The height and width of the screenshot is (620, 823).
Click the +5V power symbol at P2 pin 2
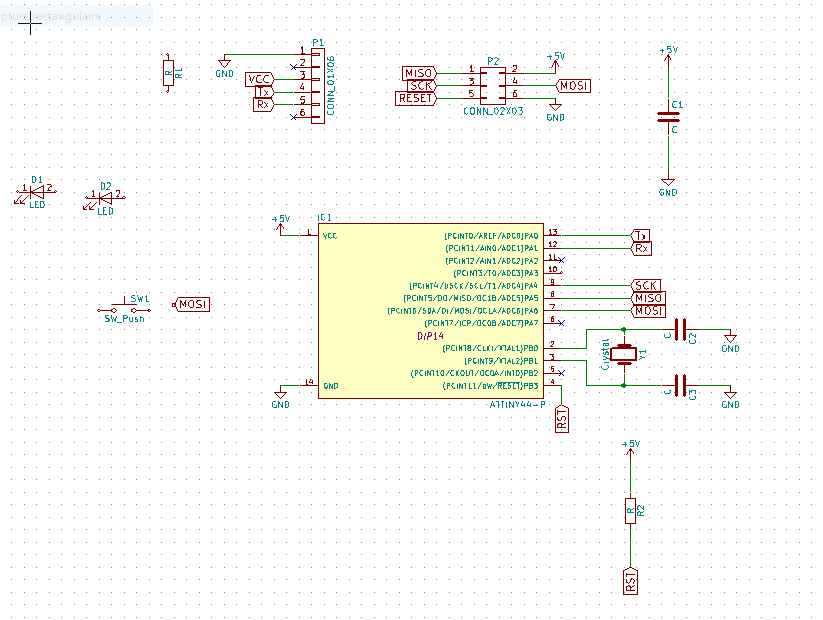[x=555, y=61]
